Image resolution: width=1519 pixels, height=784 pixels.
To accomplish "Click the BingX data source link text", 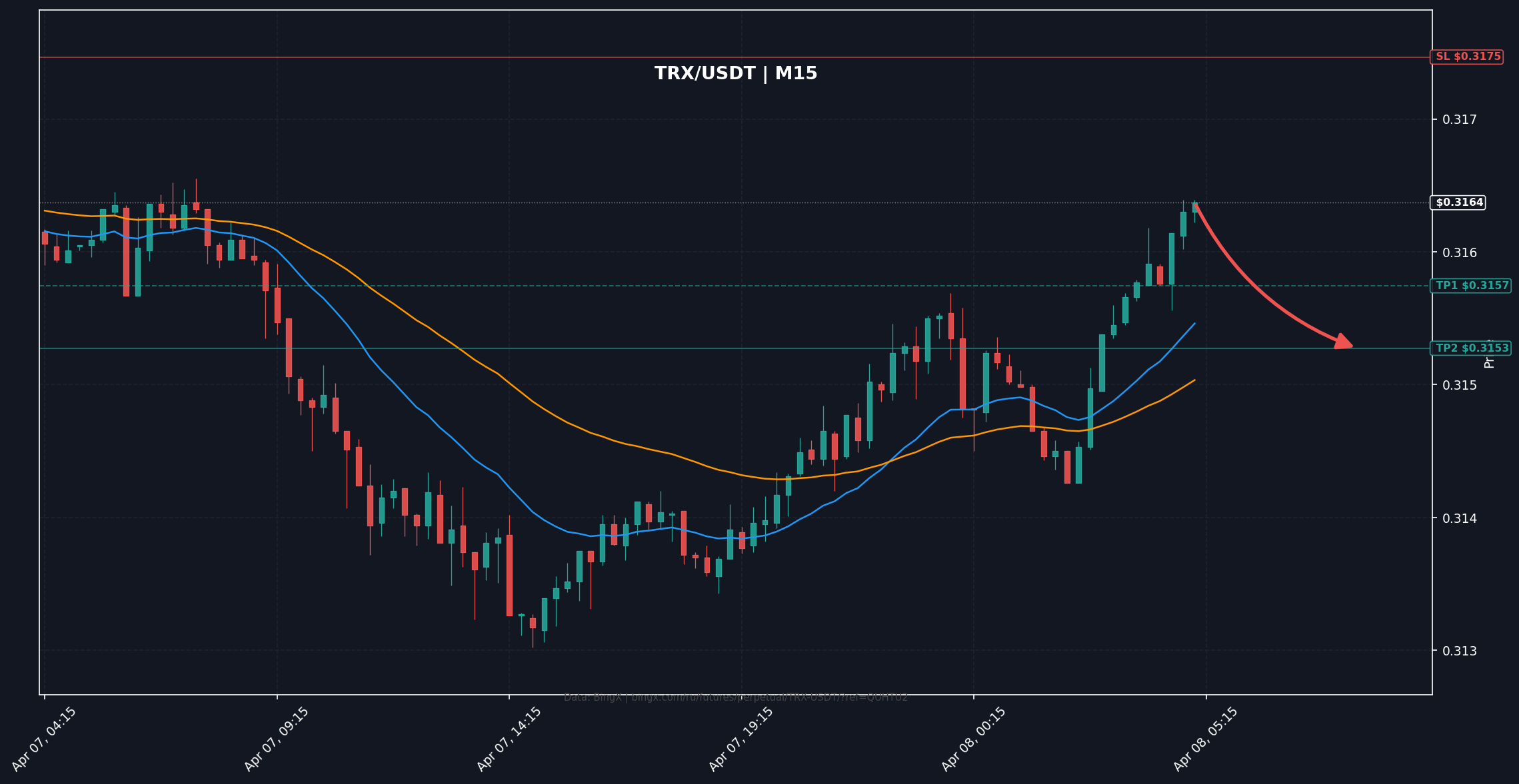I will pyautogui.click(x=735, y=697).
